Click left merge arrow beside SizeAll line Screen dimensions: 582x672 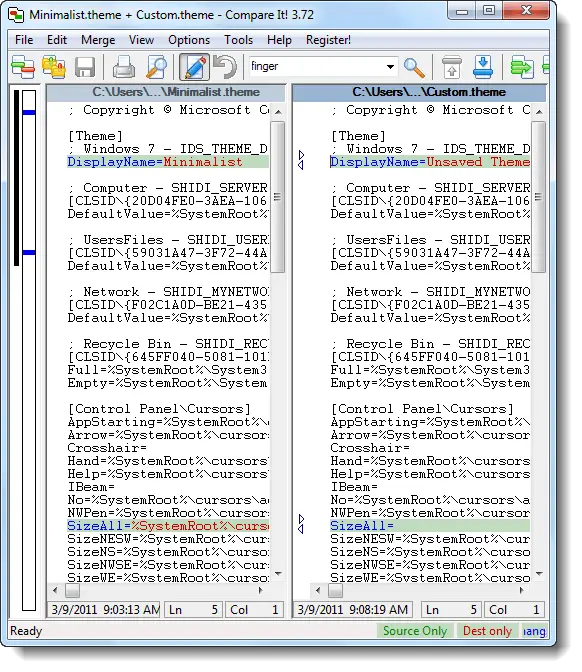tap(301, 529)
